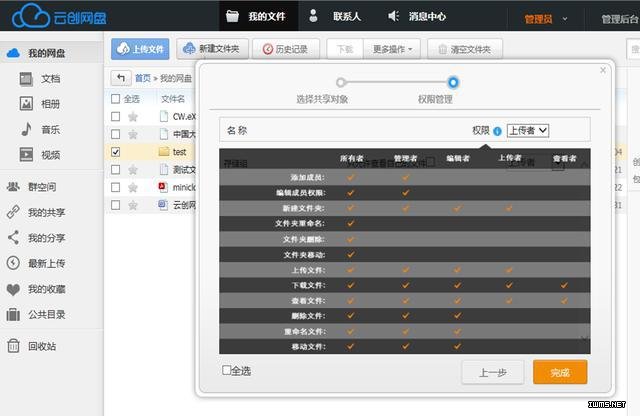The width and height of the screenshot is (640, 416).
Task: Star the CW file as favorite
Action: (133, 116)
